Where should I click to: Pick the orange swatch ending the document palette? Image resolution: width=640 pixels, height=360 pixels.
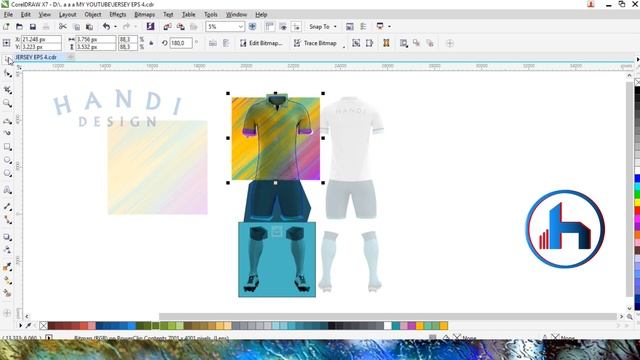click(x=444, y=325)
